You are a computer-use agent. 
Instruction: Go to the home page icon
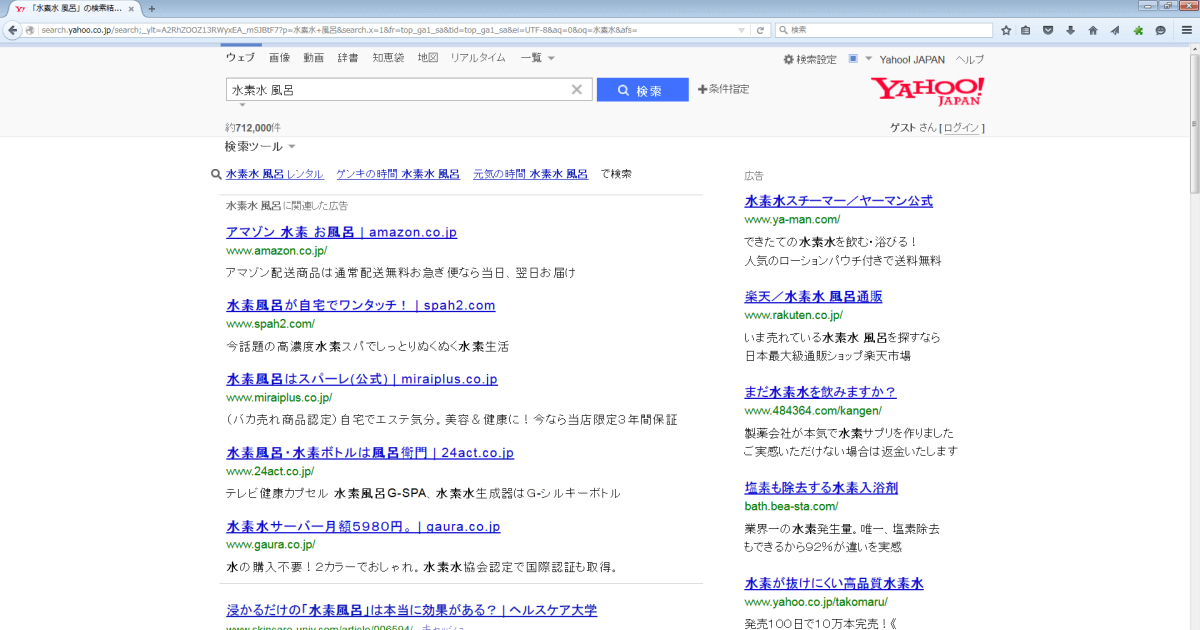tap(1093, 30)
